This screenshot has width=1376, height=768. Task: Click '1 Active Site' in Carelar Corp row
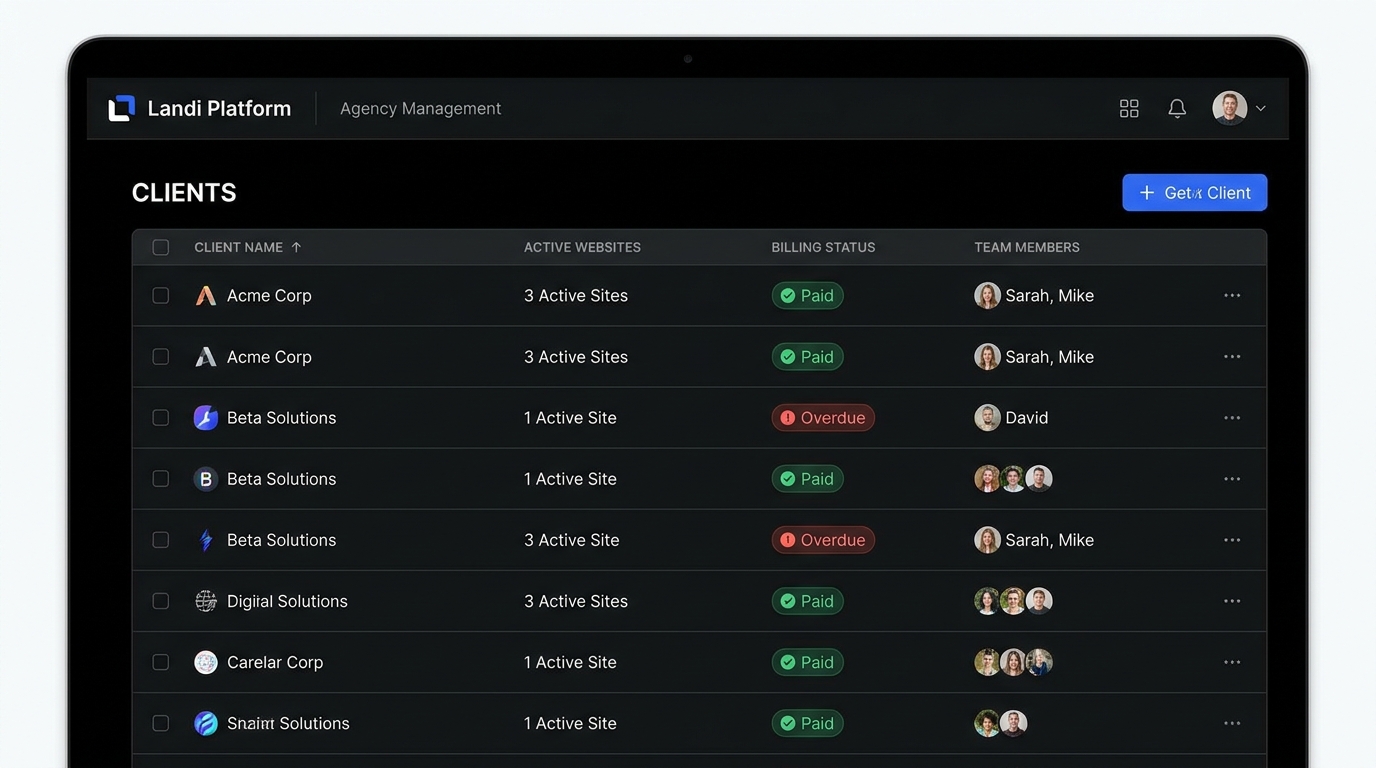(570, 662)
